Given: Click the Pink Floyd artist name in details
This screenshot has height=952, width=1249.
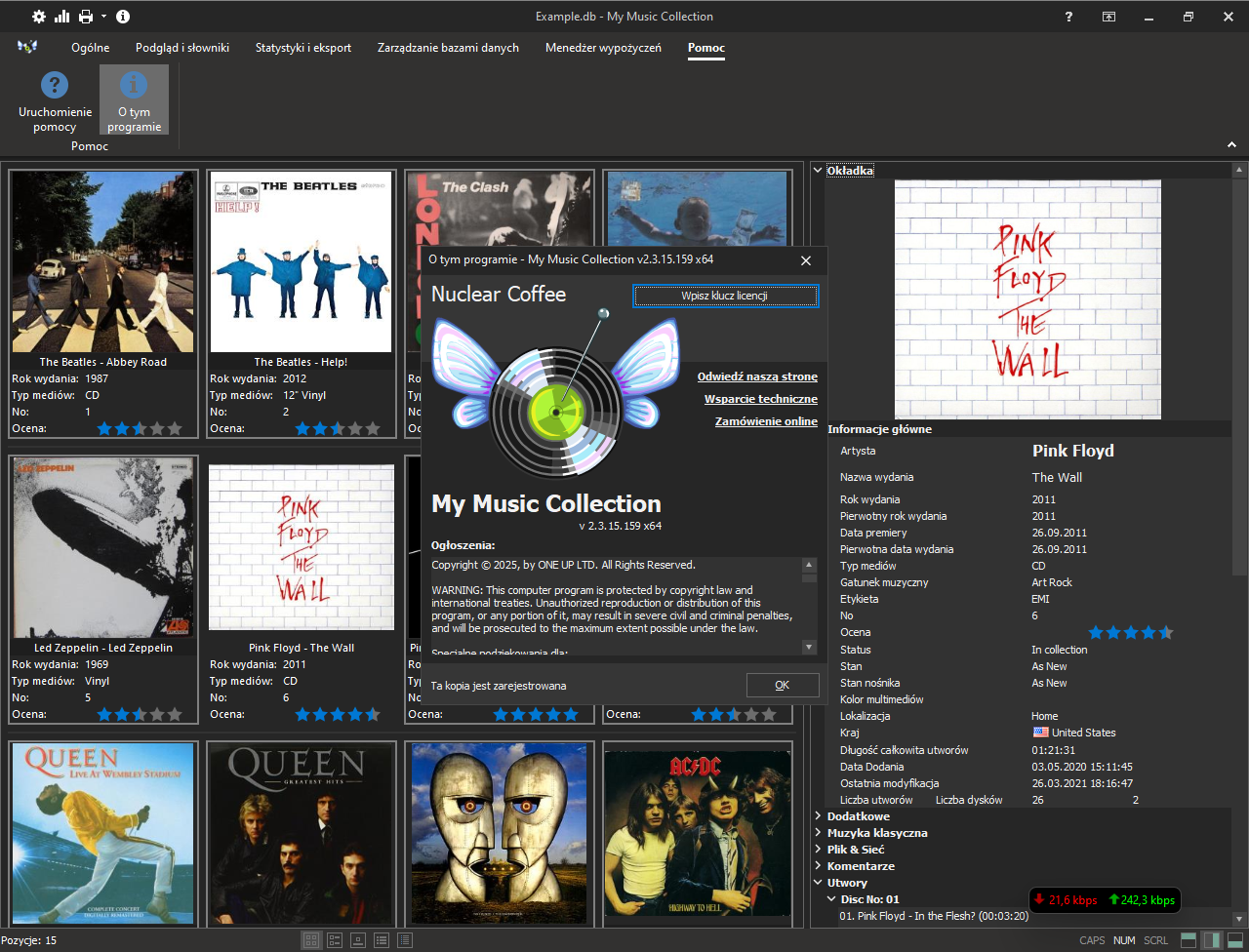Looking at the screenshot, I should point(1073,451).
